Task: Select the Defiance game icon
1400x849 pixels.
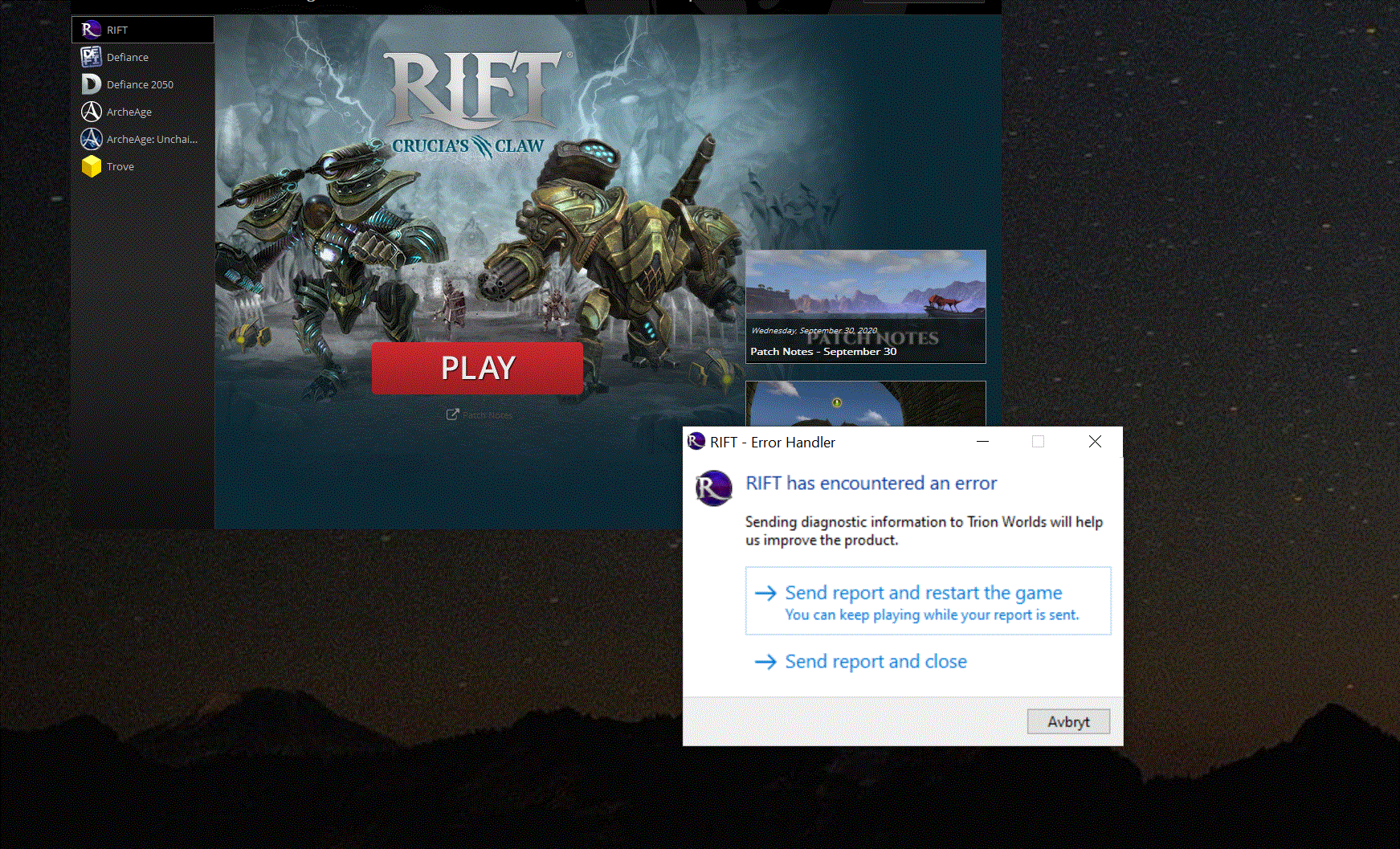Action: [x=92, y=57]
